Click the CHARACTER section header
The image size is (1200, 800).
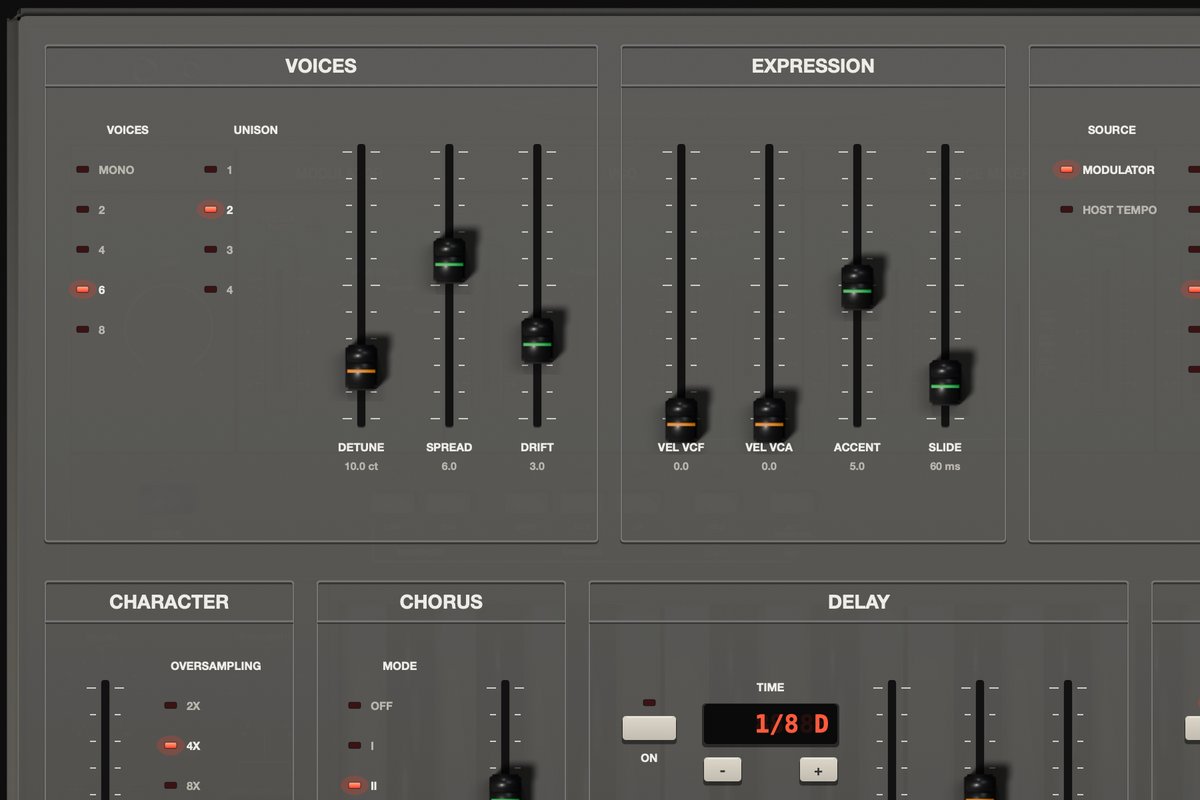[169, 602]
